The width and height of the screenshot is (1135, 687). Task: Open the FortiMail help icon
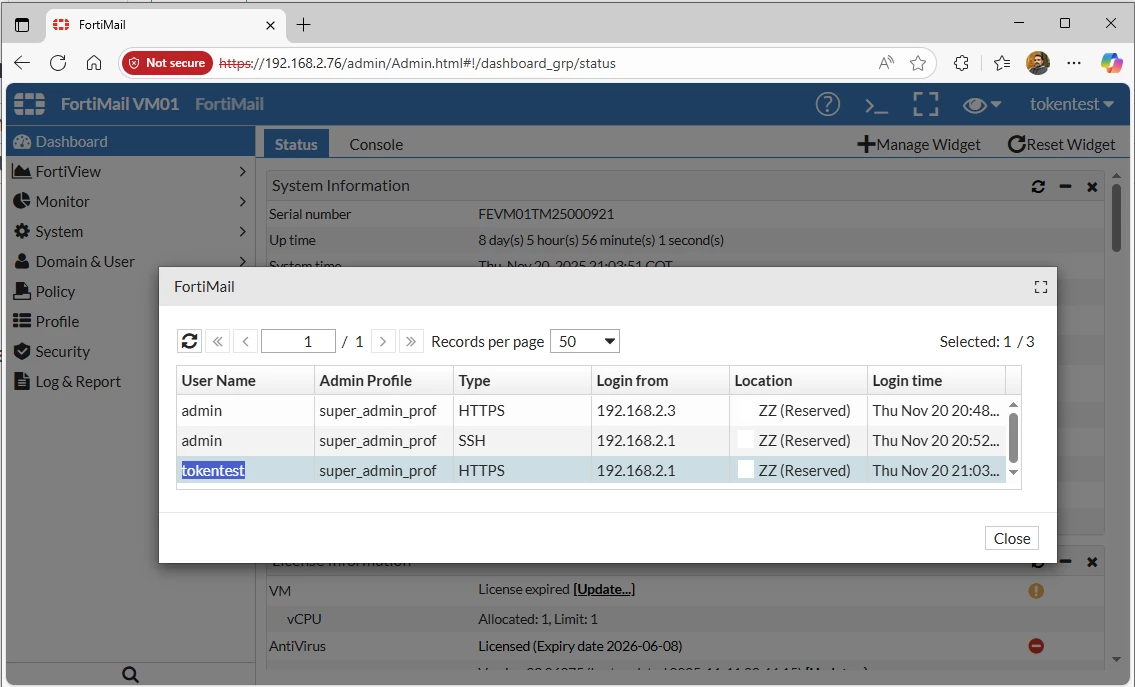(x=827, y=104)
